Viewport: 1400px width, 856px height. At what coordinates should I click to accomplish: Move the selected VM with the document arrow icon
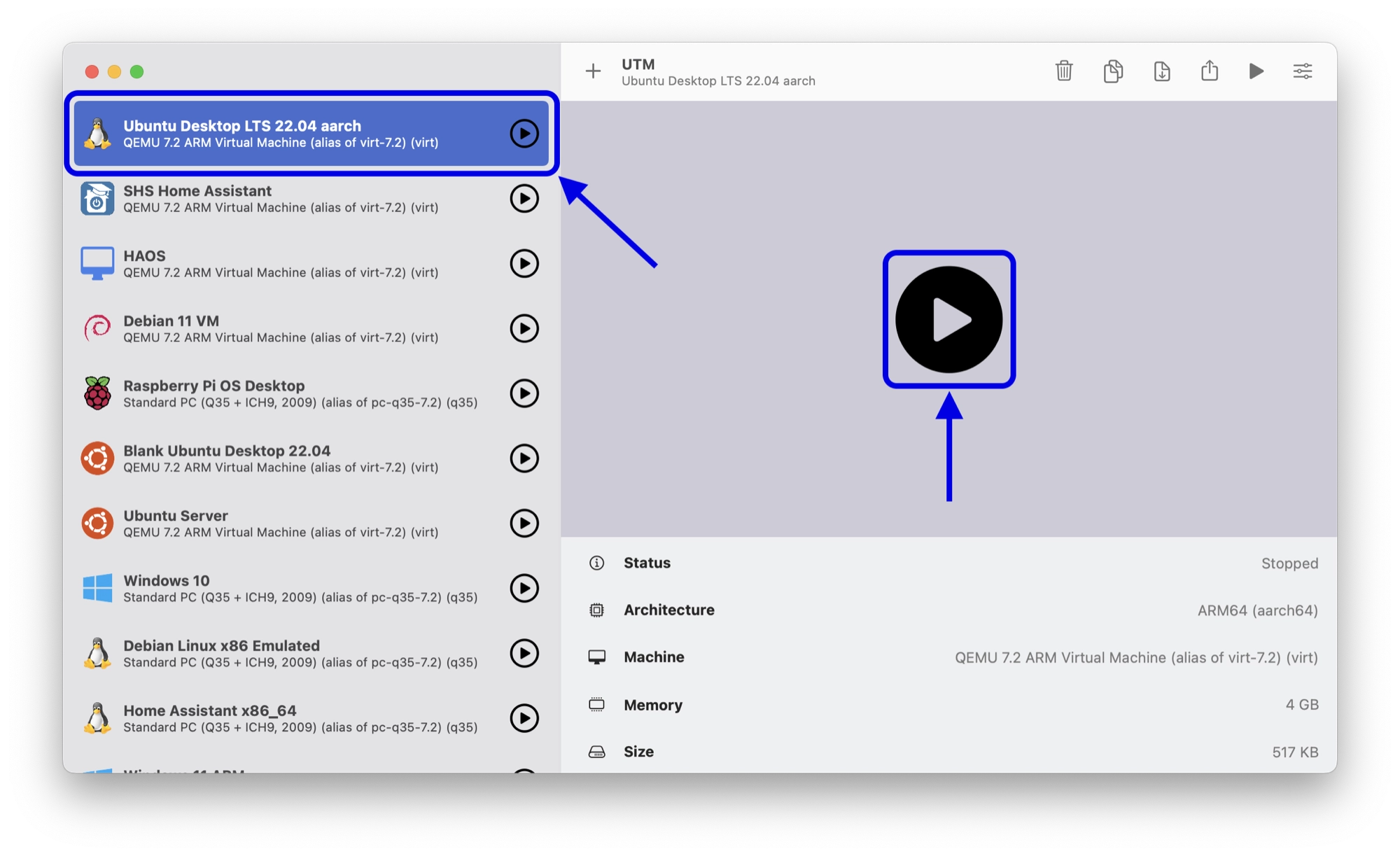1162,71
